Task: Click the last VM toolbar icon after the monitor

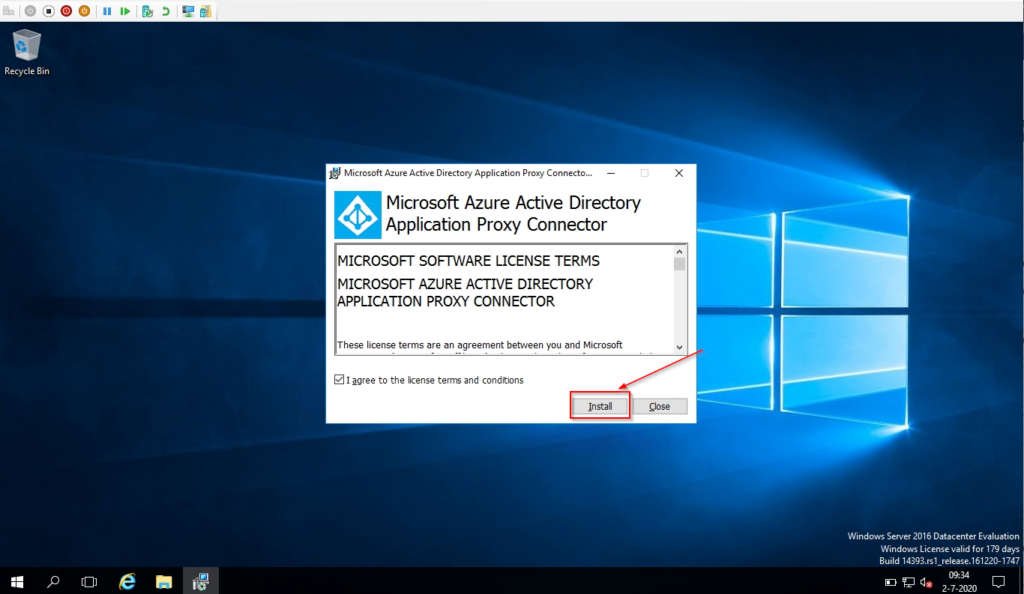Action: [206, 11]
